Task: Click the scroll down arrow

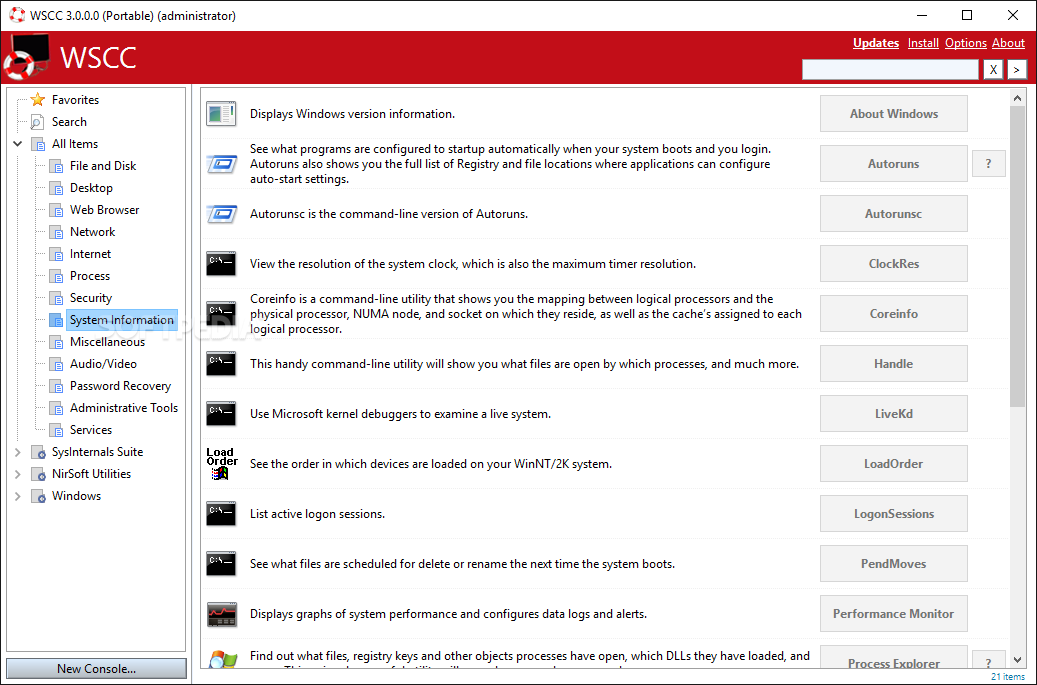Action: 1017,659
